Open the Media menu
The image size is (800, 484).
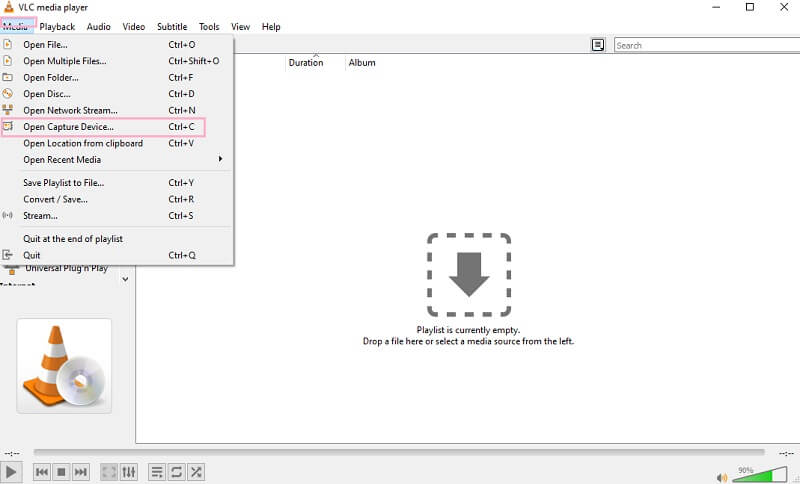pos(17,27)
